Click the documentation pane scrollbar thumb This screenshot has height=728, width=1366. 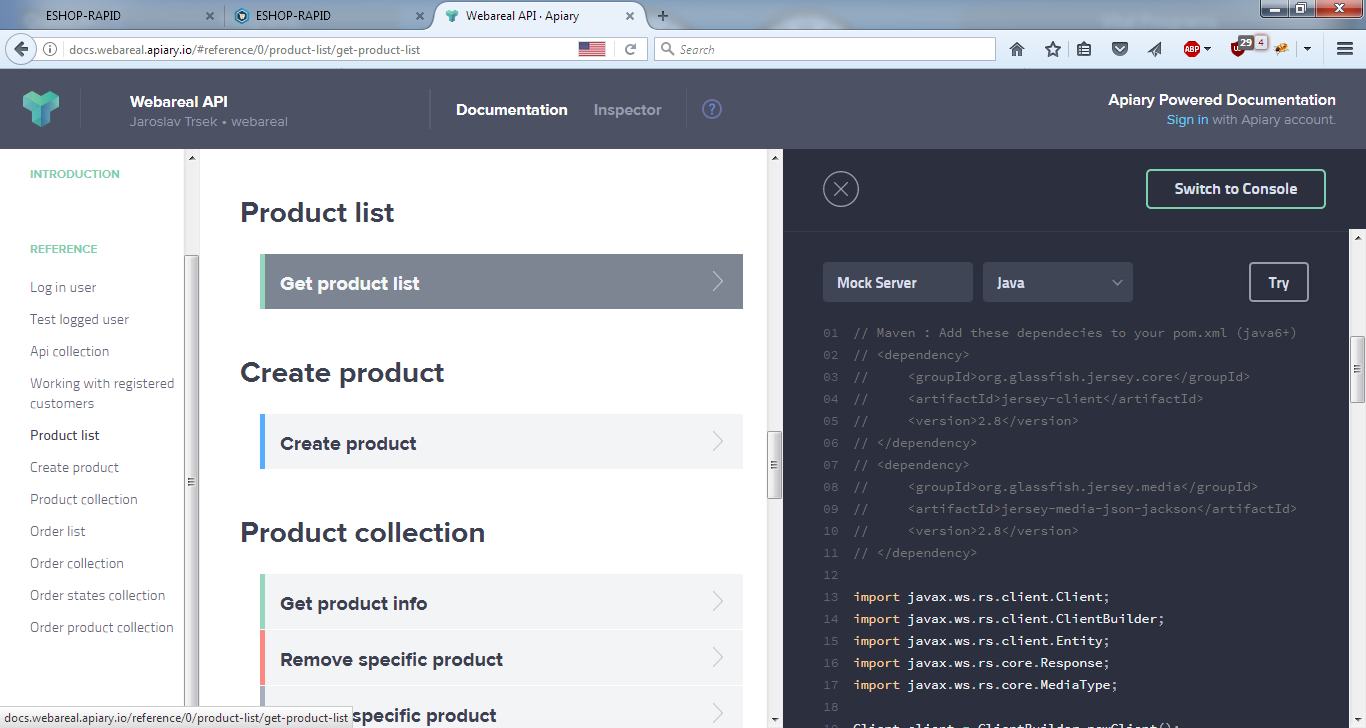pyautogui.click(x=774, y=465)
